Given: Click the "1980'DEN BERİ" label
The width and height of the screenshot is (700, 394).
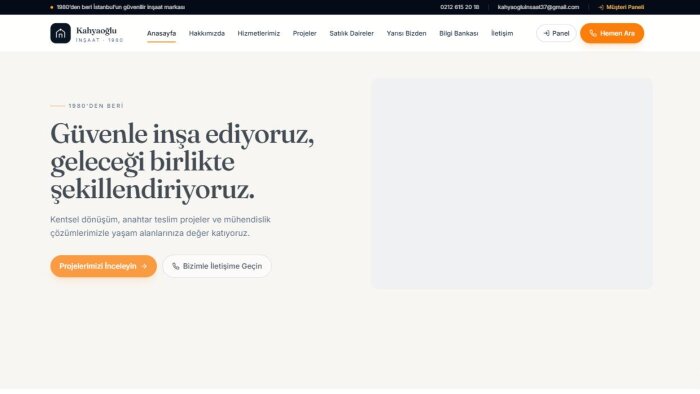Looking at the screenshot, I should (96, 106).
